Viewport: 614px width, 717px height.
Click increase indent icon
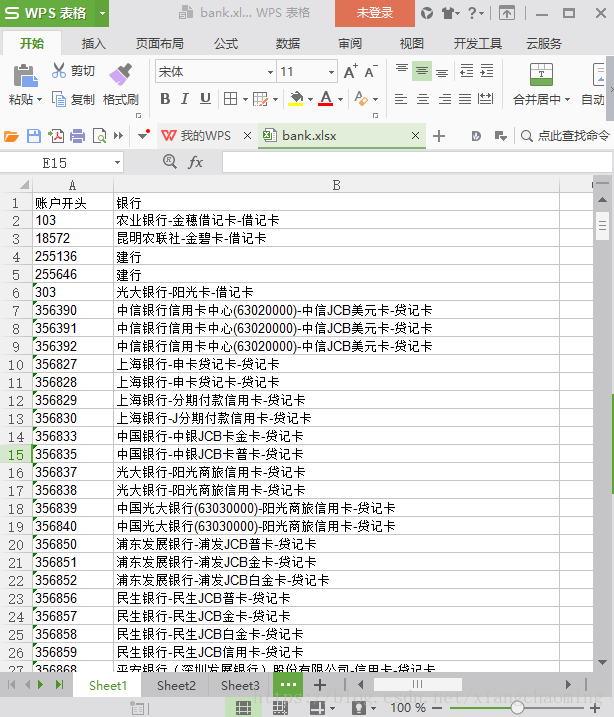pyautogui.click(x=486, y=72)
